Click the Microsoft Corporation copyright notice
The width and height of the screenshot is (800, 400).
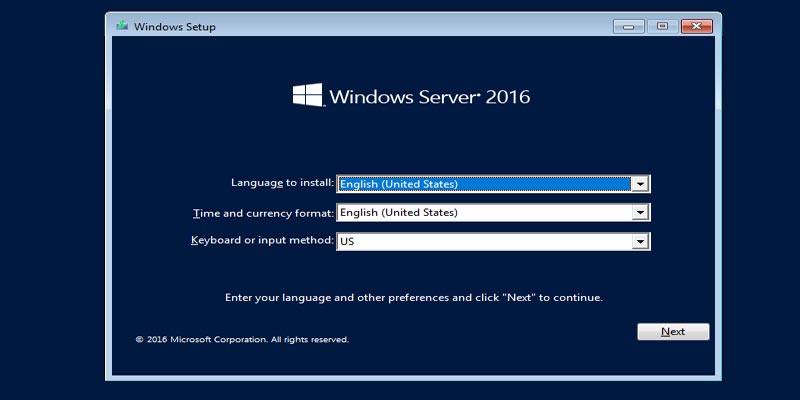point(242,340)
